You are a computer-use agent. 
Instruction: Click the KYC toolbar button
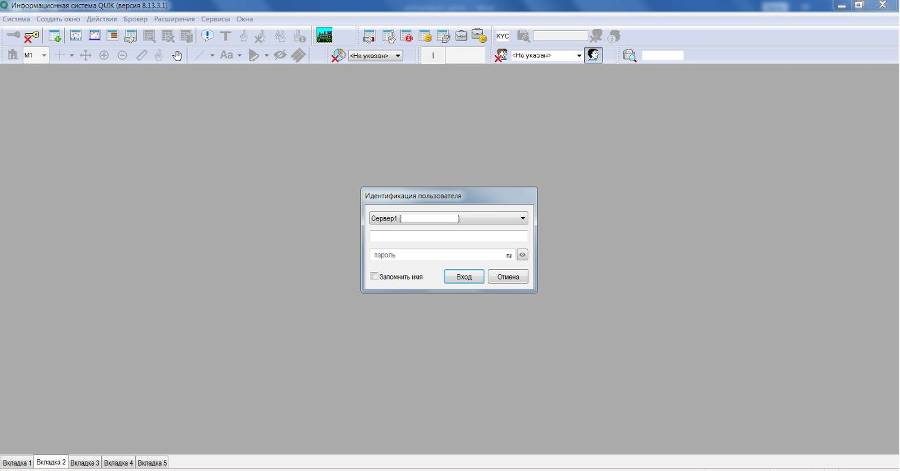(x=503, y=36)
